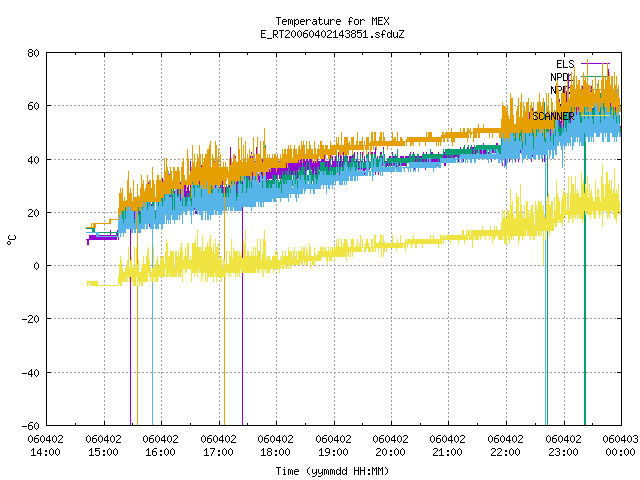
Task: Click the °C y-axis unit label
Action: [x=12, y=240]
